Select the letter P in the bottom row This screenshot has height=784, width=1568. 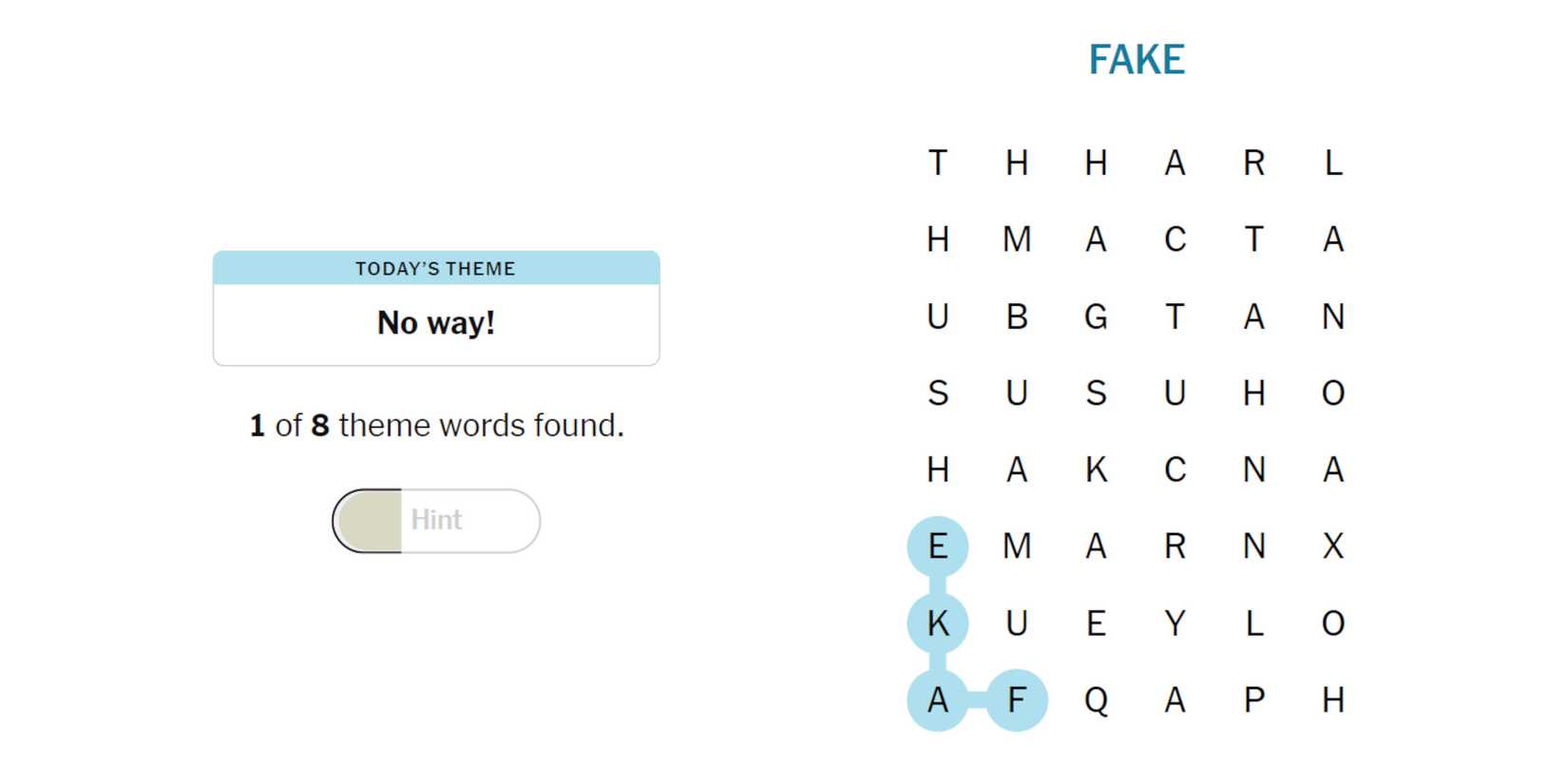tap(1254, 700)
